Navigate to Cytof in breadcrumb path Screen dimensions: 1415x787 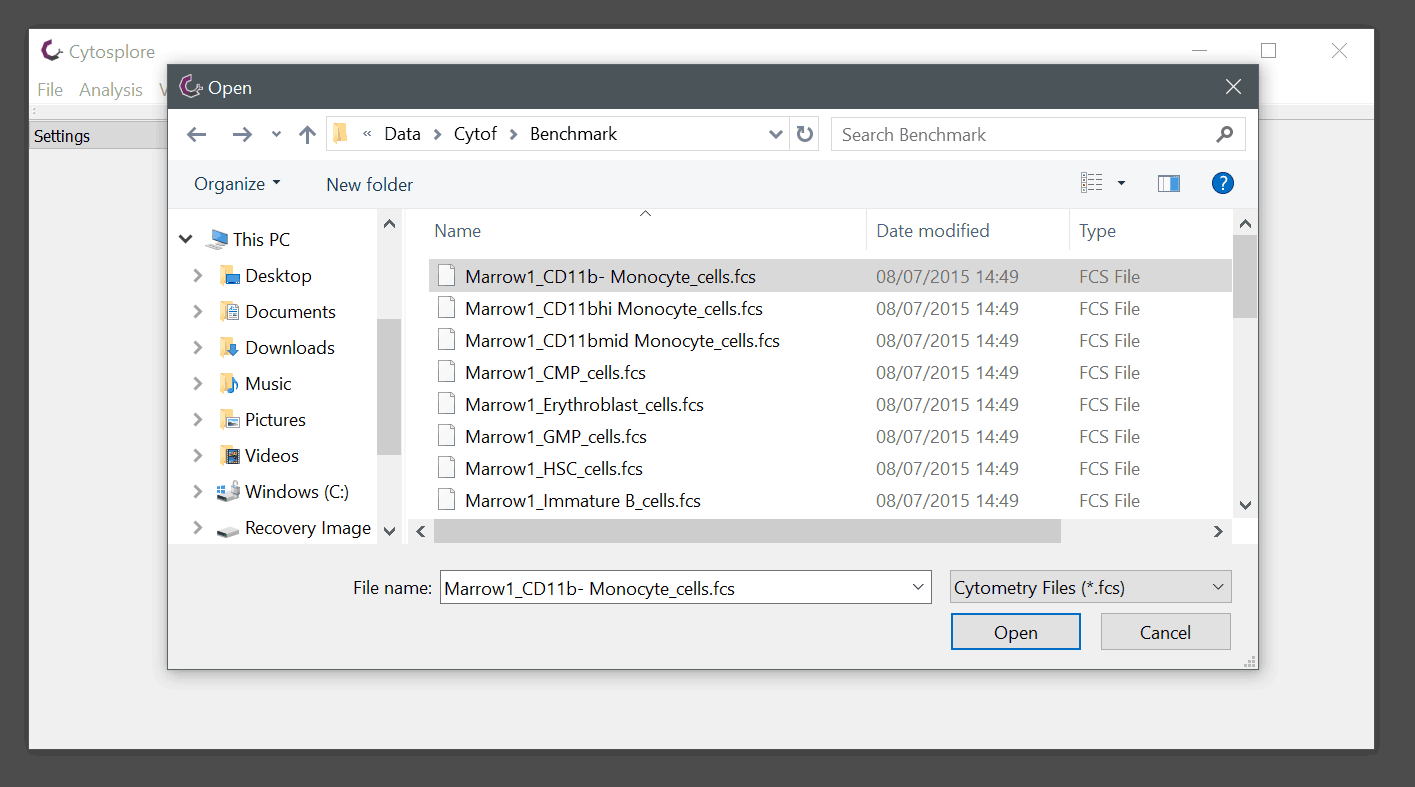(475, 134)
